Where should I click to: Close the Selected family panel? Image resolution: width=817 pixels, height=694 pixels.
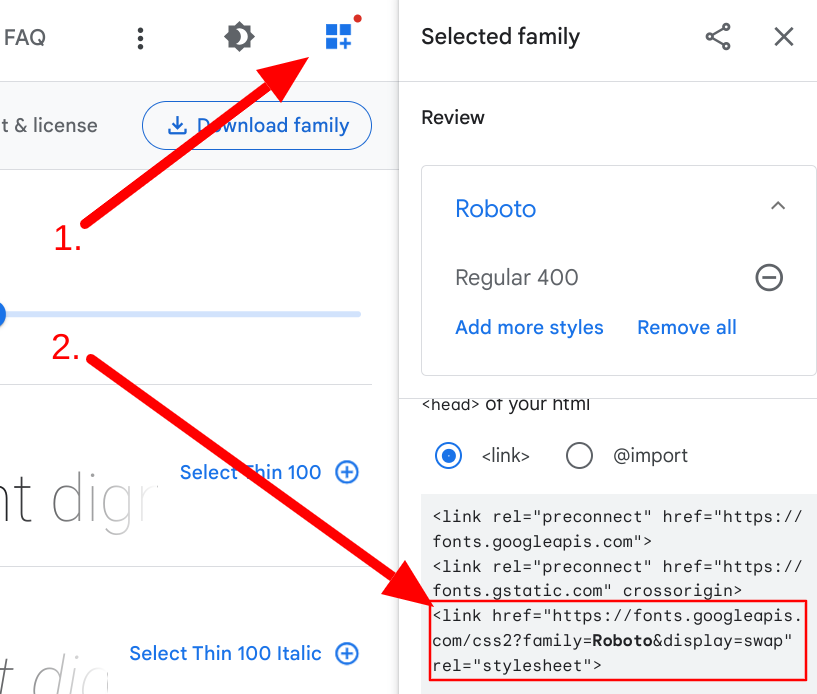tap(784, 37)
